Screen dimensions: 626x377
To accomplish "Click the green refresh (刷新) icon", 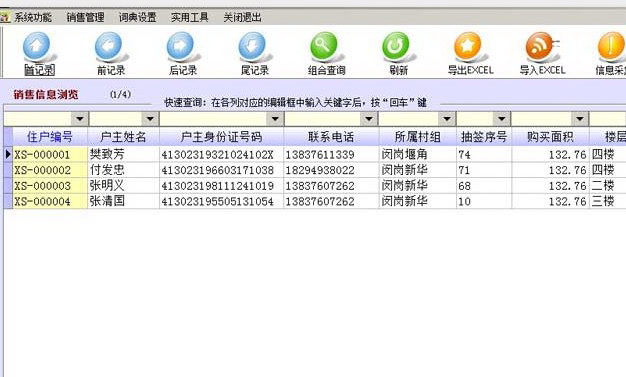I will [x=396, y=47].
